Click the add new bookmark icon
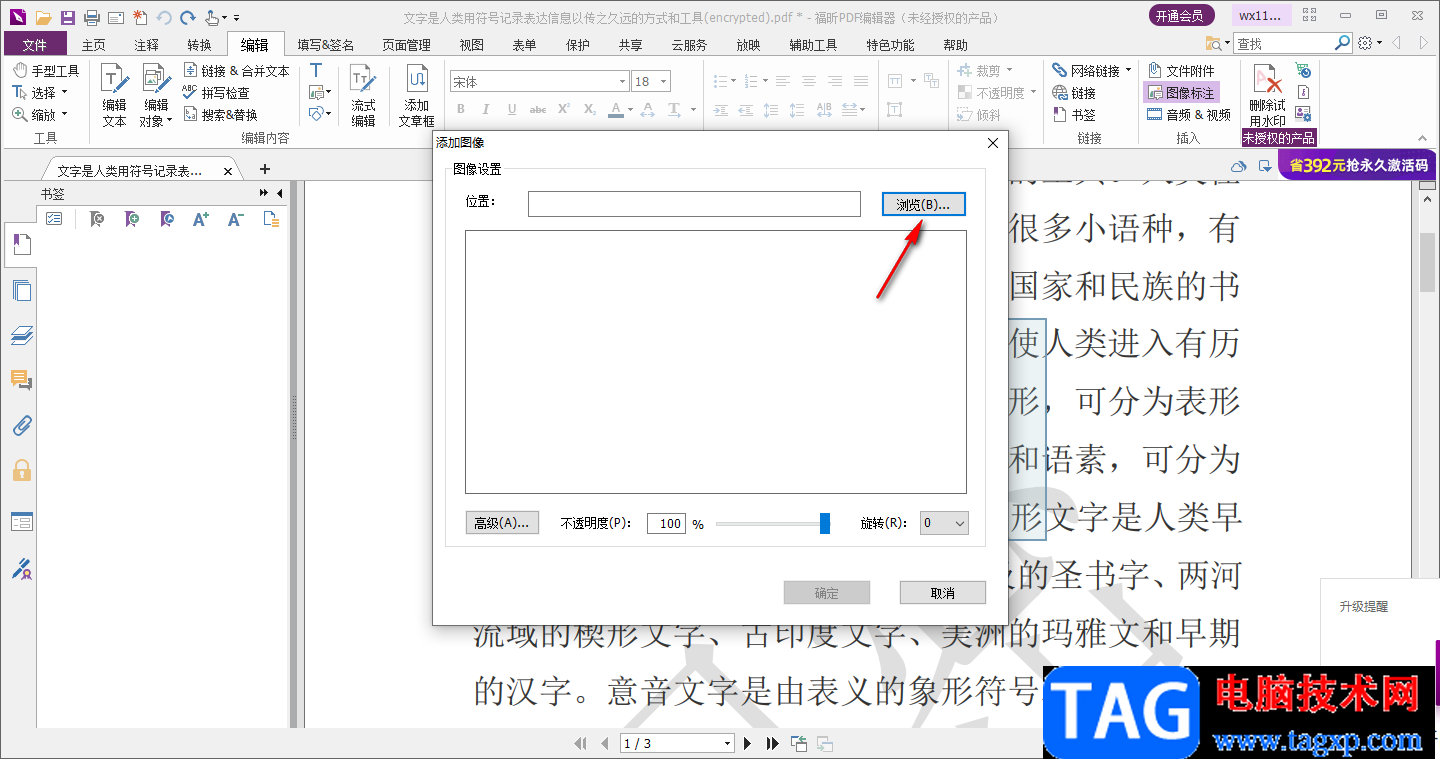 click(x=131, y=219)
